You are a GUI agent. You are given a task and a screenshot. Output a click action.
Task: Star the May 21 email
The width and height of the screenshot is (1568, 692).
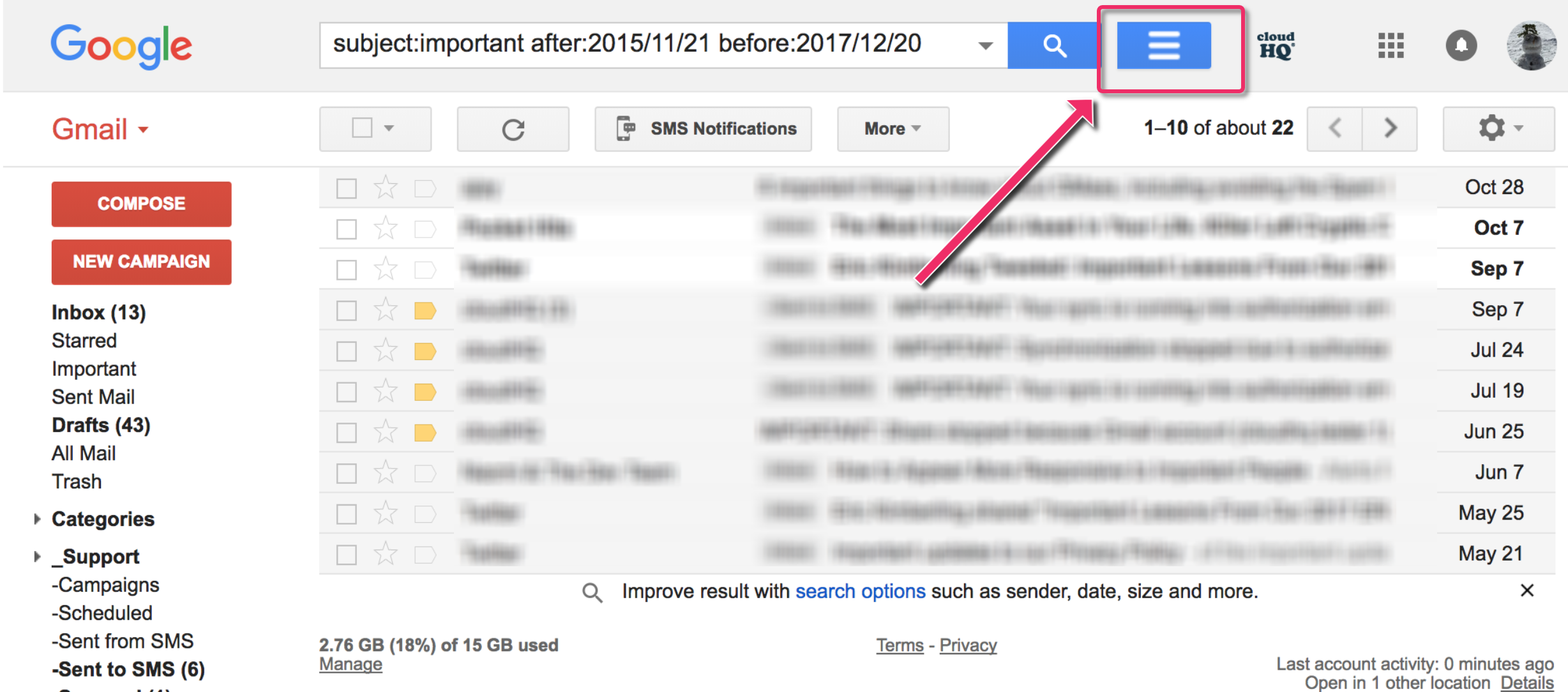[x=386, y=553]
